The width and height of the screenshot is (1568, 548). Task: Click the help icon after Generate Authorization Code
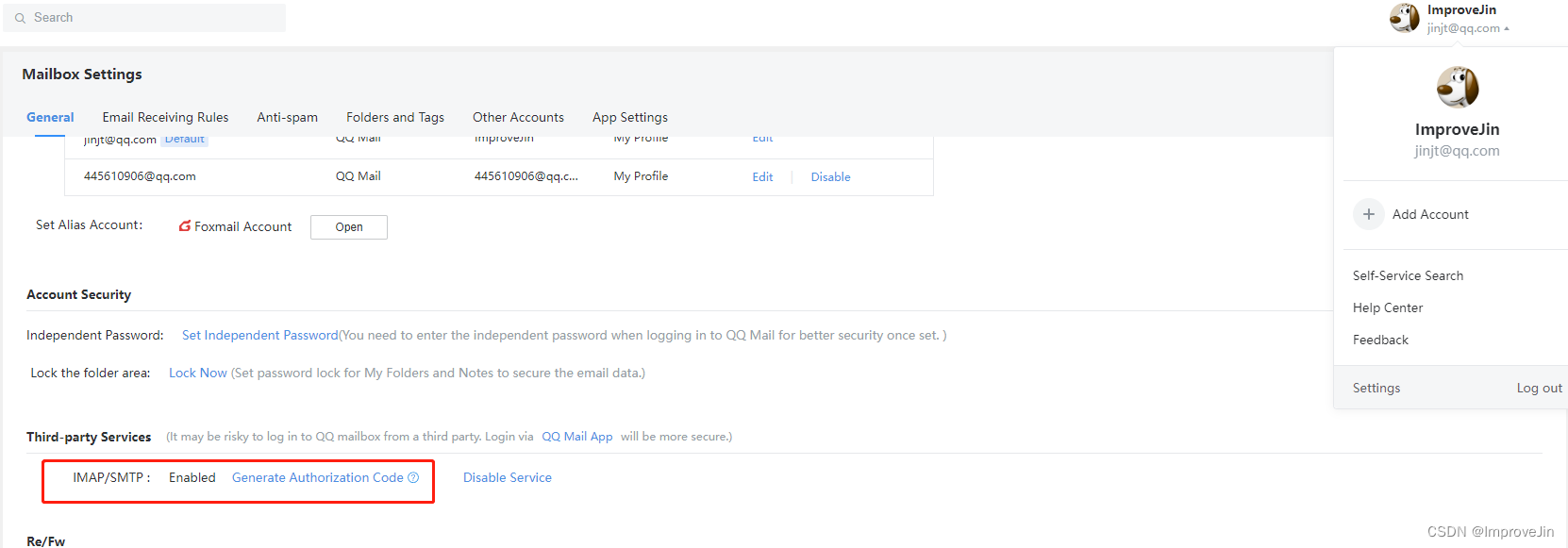(413, 478)
